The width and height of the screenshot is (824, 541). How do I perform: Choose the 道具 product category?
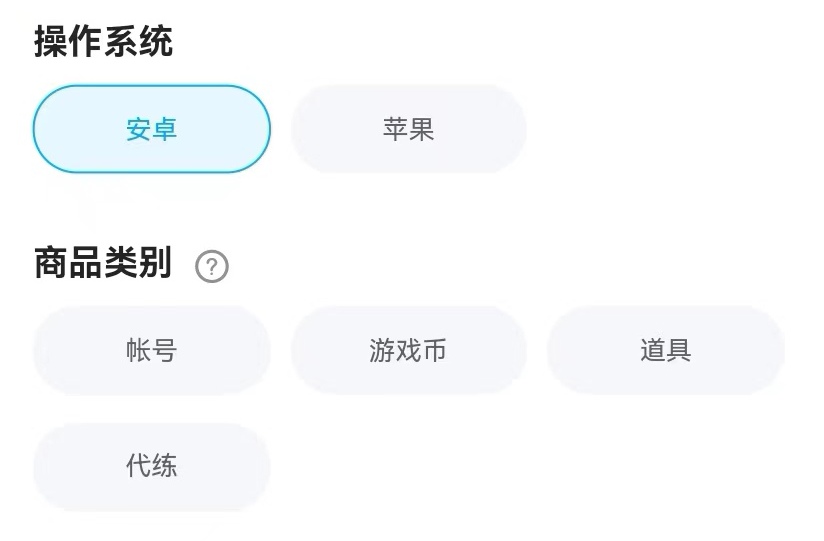tap(665, 350)
